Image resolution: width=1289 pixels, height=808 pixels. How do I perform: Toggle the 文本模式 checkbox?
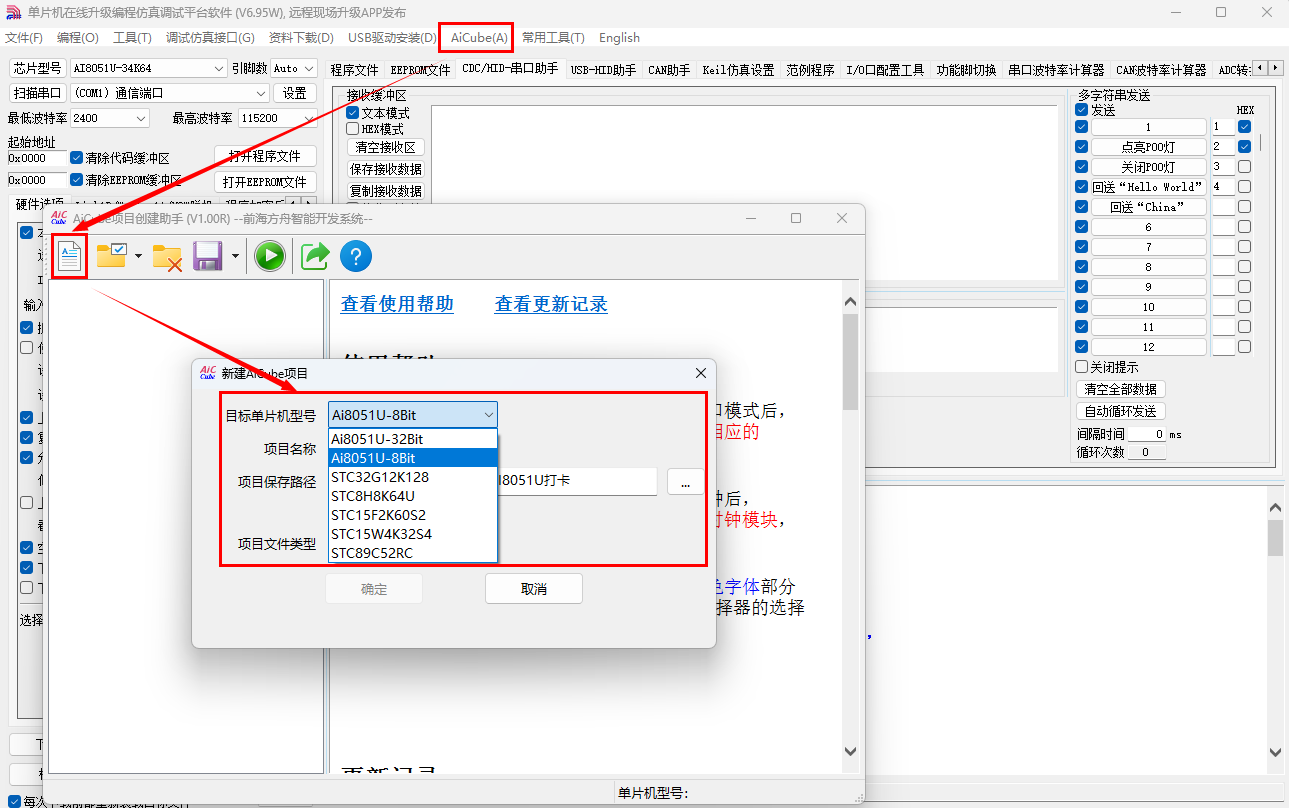pos(353,113)
